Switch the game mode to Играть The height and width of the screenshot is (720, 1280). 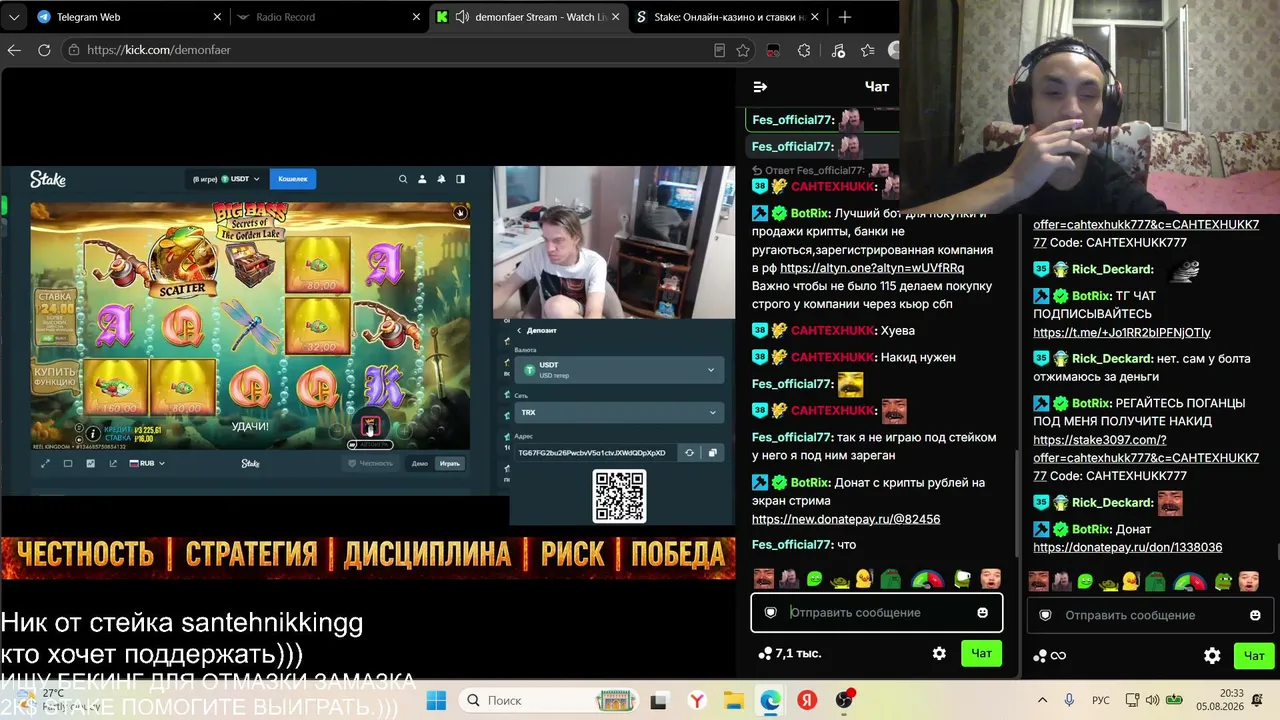click(x=450, y=463)
